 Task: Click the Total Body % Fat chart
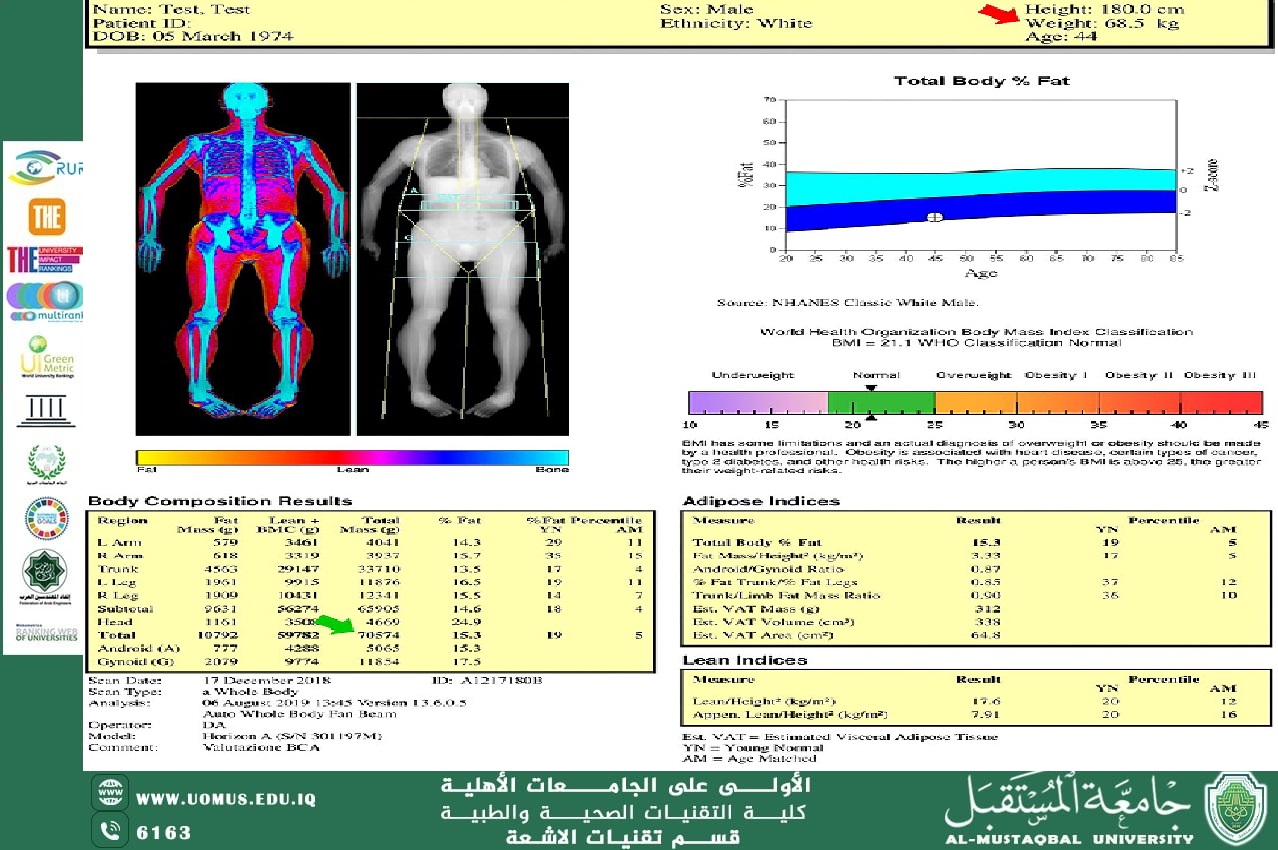click(980, 177)
